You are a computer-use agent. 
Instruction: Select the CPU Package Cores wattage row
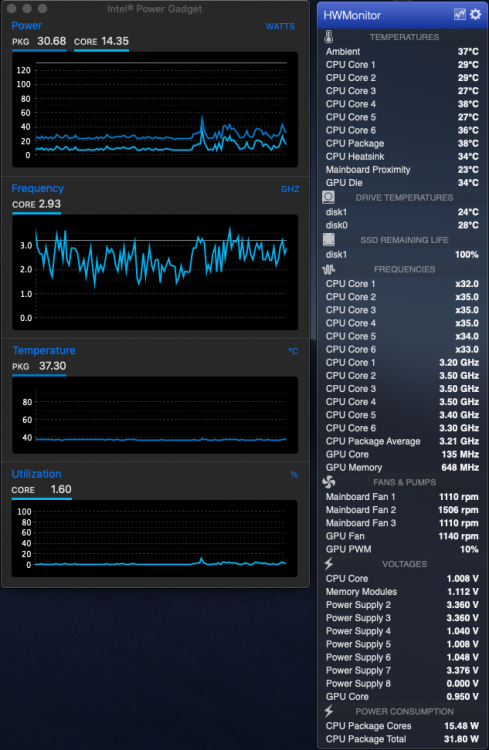[402, 726]
